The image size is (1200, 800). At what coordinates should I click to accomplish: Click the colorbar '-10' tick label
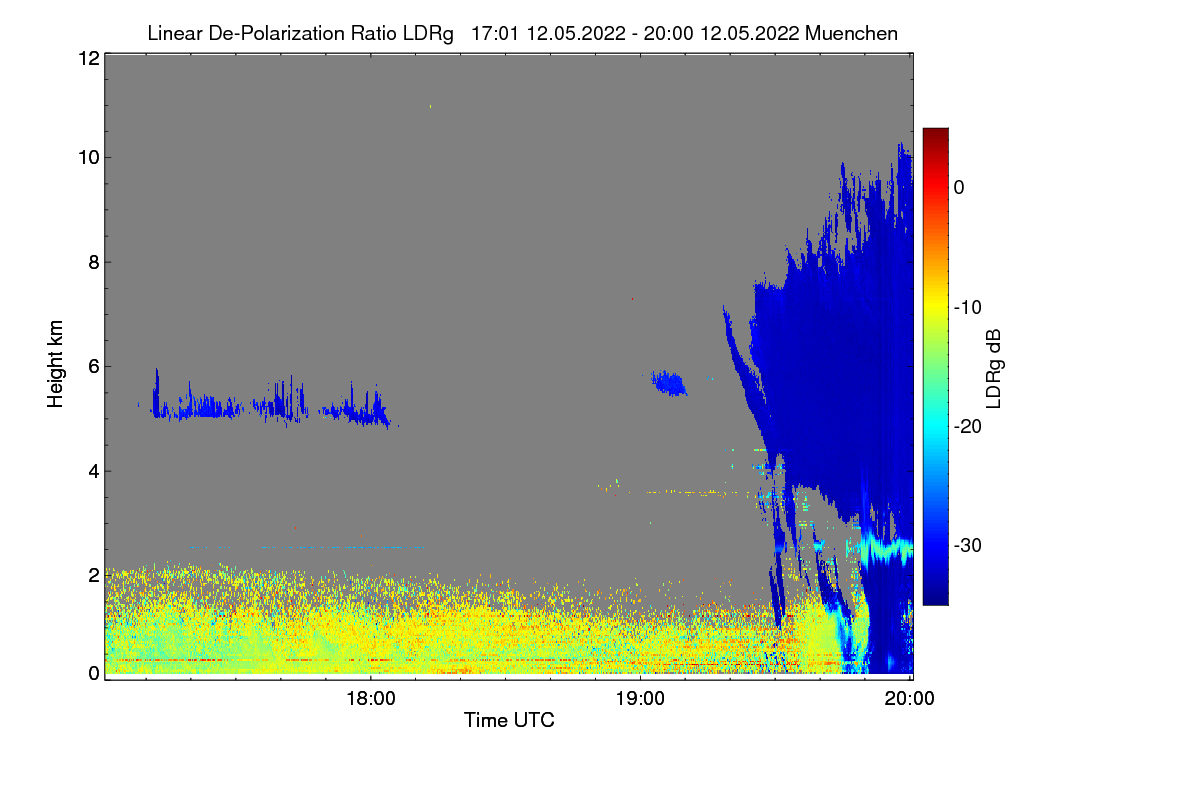[x=966, y=307]
